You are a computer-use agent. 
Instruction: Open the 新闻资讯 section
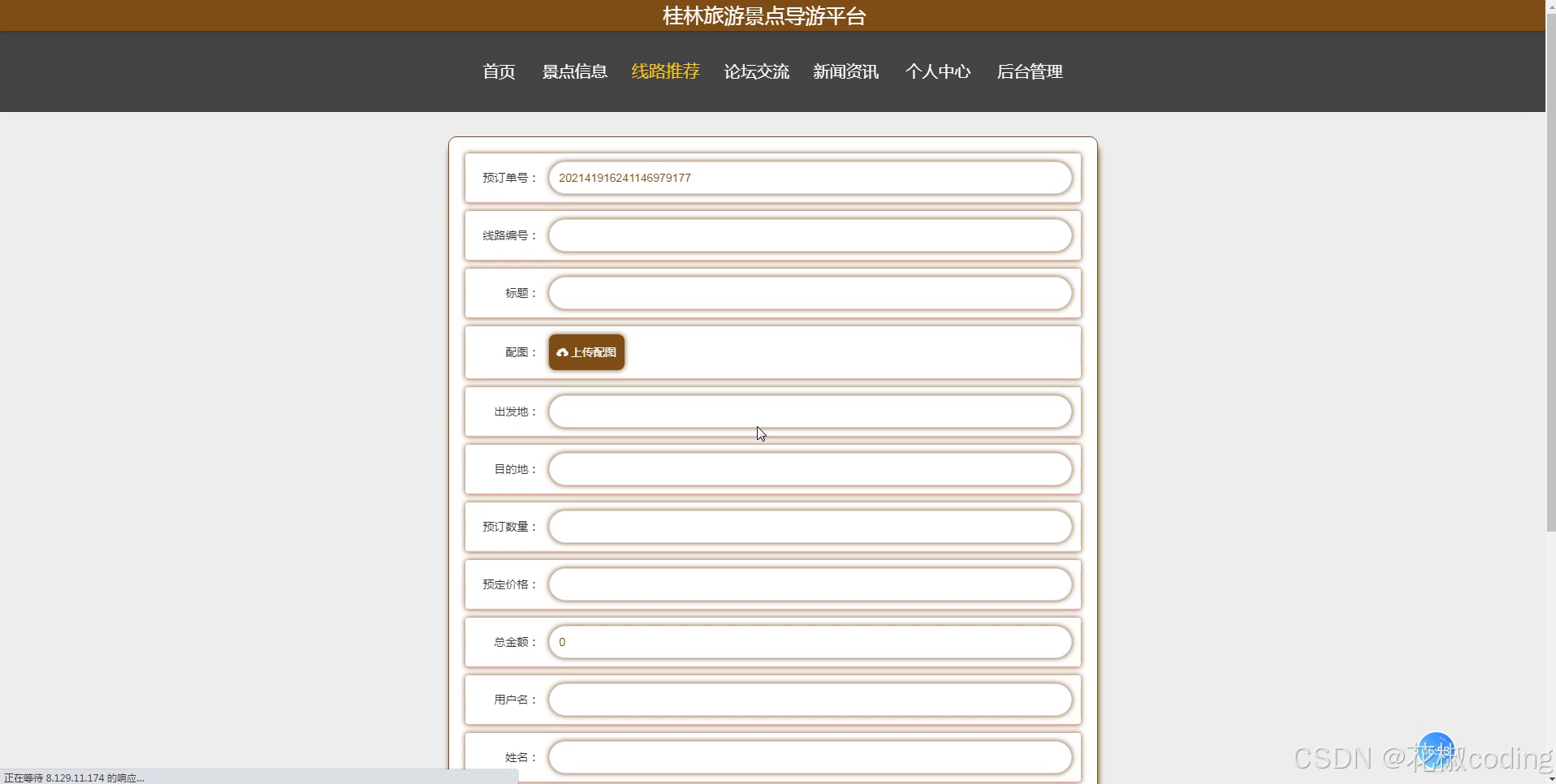[x=845, y=71]
